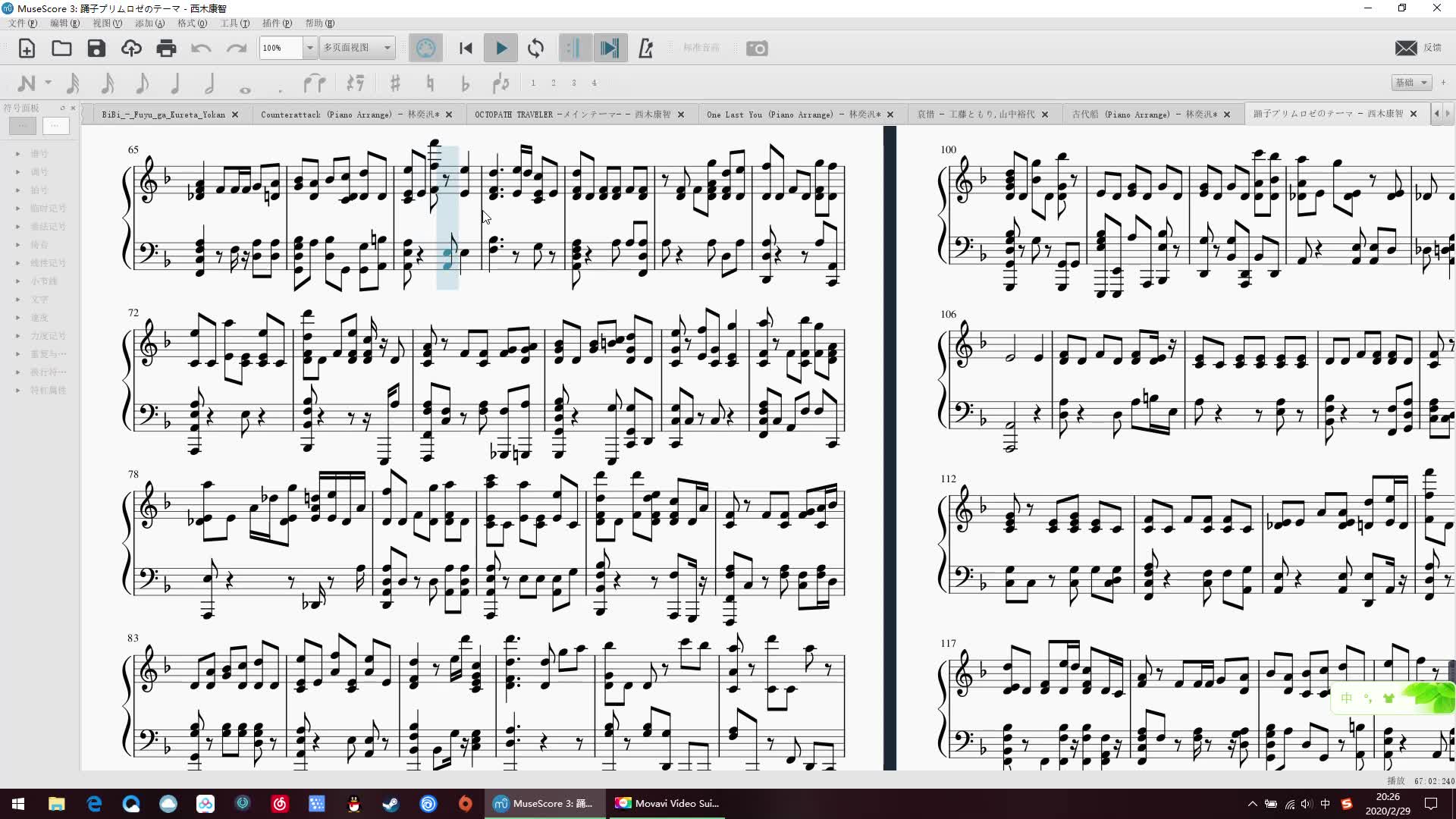Upload the score online via the cloud icon

click(131, 49)
